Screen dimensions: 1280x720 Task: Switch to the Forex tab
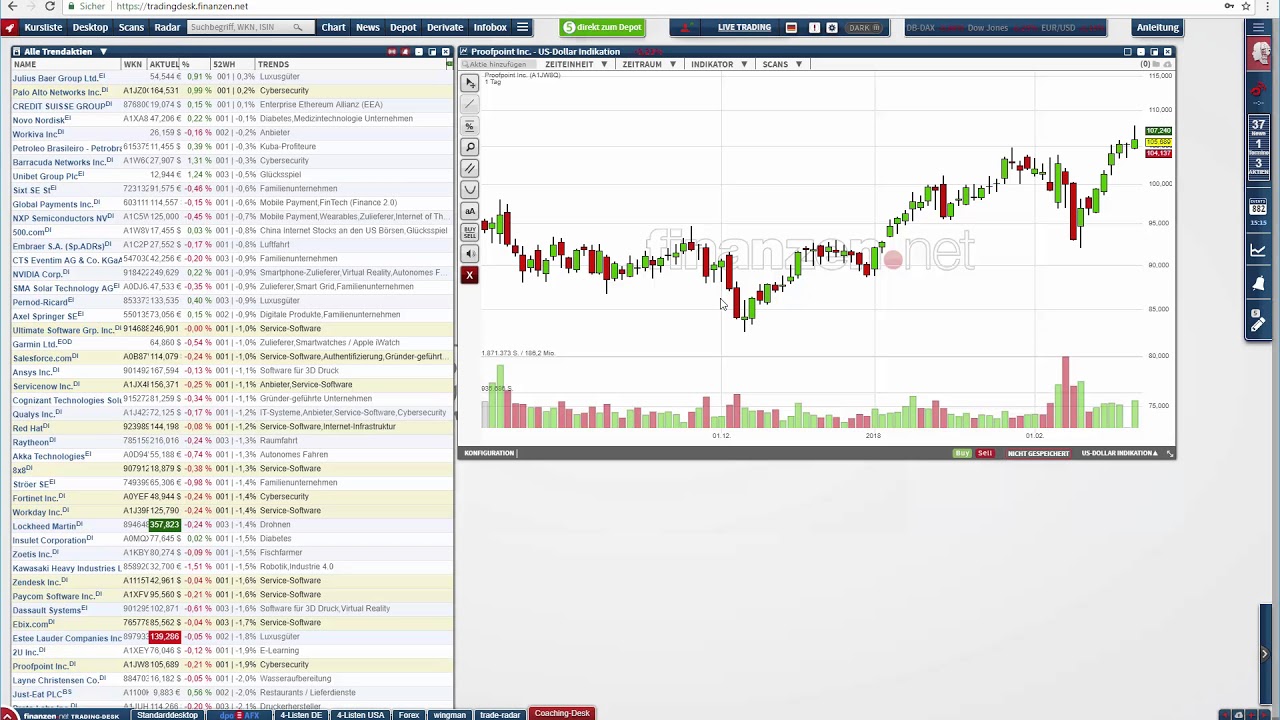[409, 715]
